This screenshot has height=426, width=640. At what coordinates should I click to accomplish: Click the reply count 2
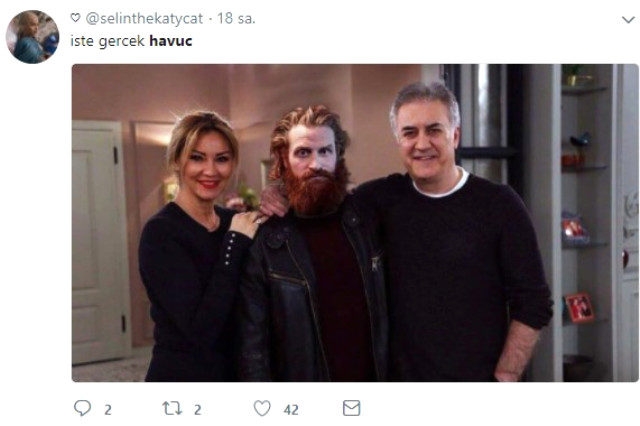pos(108,409)
